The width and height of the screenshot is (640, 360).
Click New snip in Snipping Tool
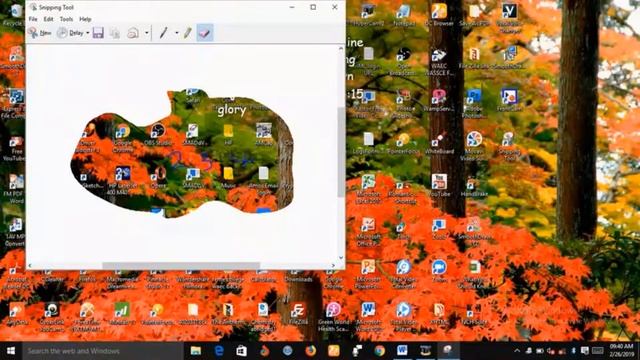point(40,33)
